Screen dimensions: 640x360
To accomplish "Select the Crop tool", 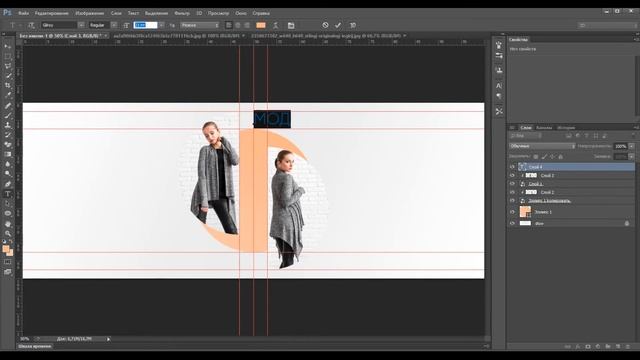I will (8, 85).
